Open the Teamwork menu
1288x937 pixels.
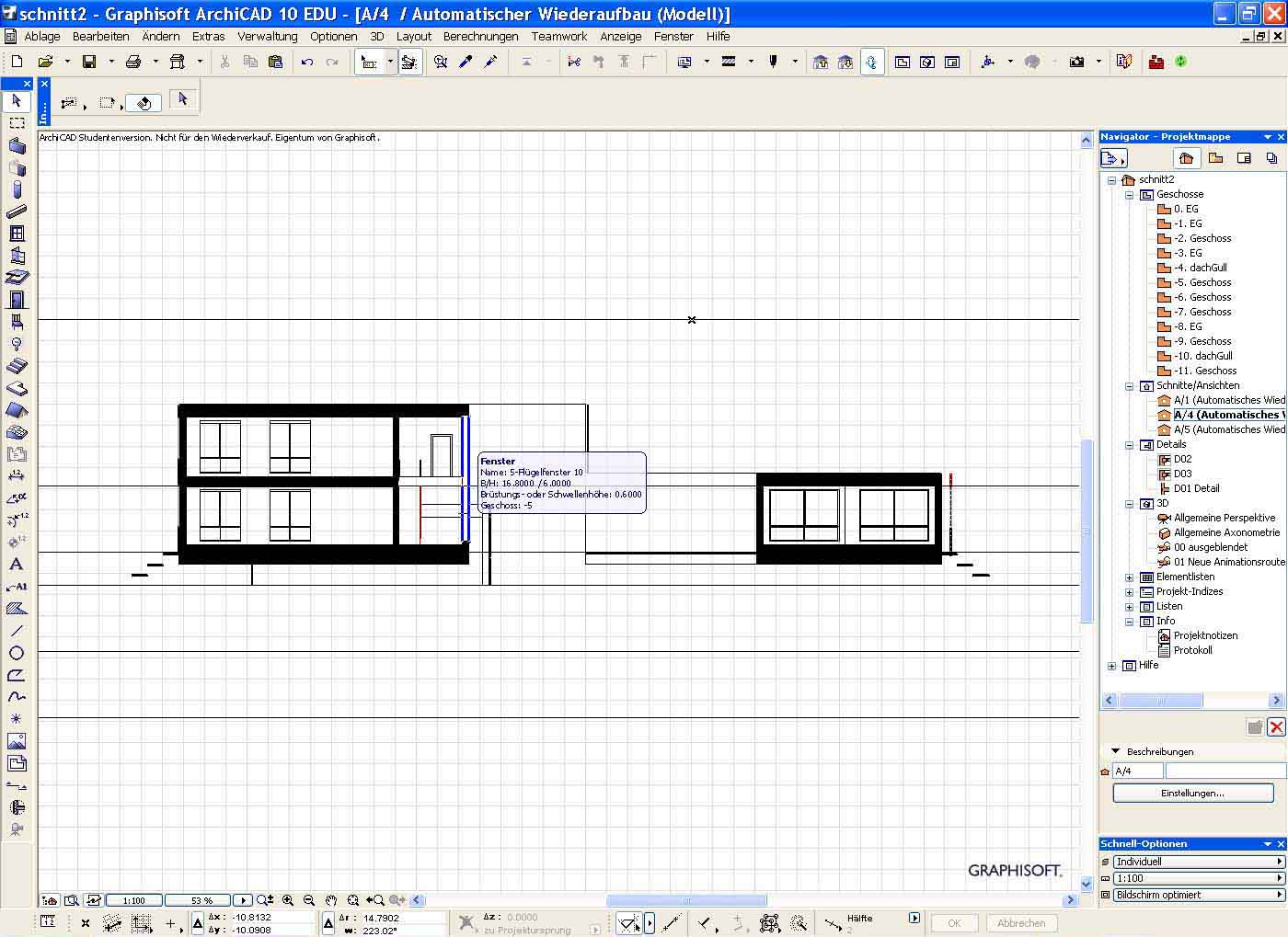[x=559, y=37]
